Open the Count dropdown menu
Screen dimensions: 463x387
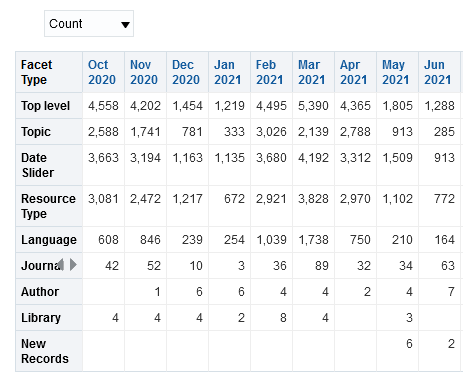pyautogui.click(x=89, y=24)
